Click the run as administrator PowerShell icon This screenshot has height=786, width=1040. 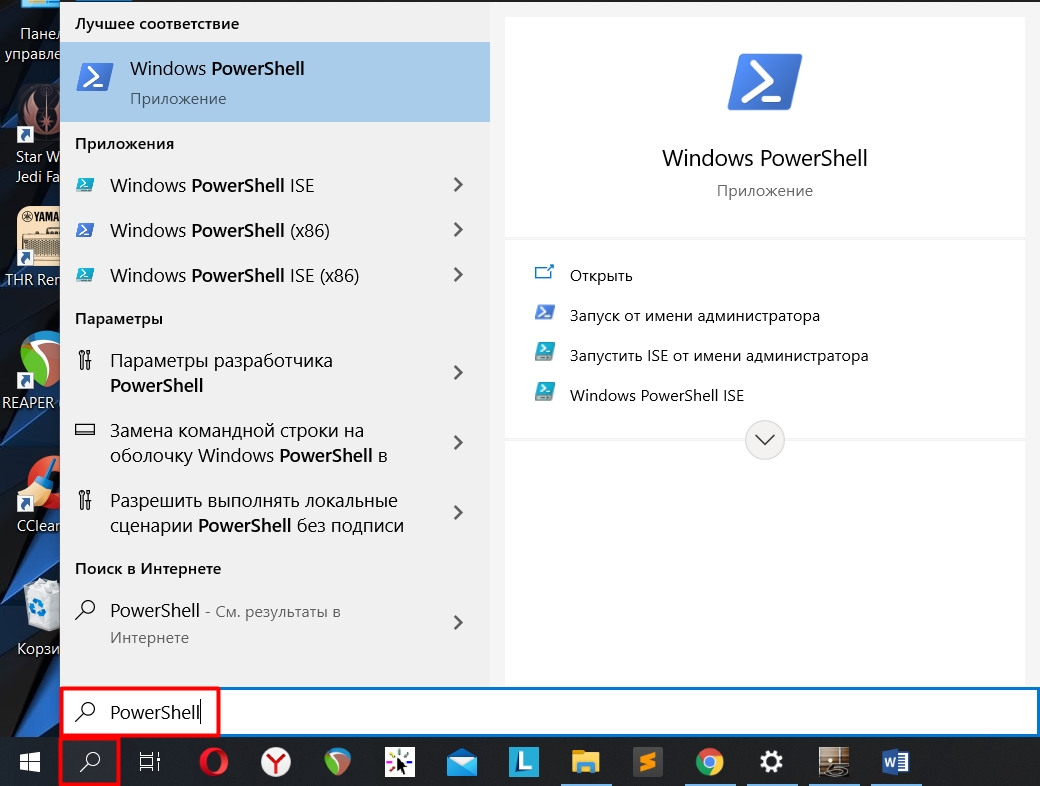click(x=545, y=312)
